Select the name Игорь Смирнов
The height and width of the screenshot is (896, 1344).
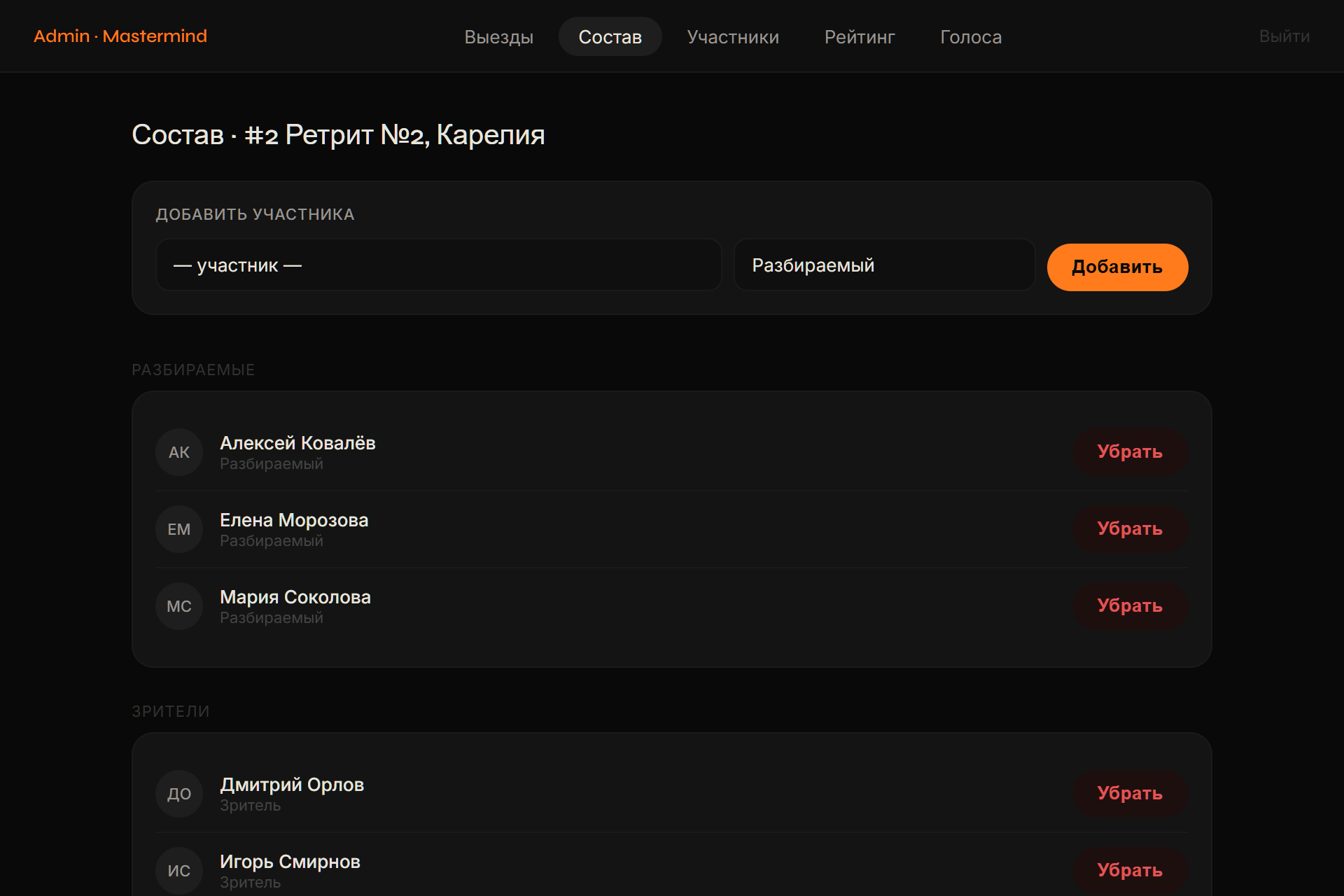coord(290,862)
